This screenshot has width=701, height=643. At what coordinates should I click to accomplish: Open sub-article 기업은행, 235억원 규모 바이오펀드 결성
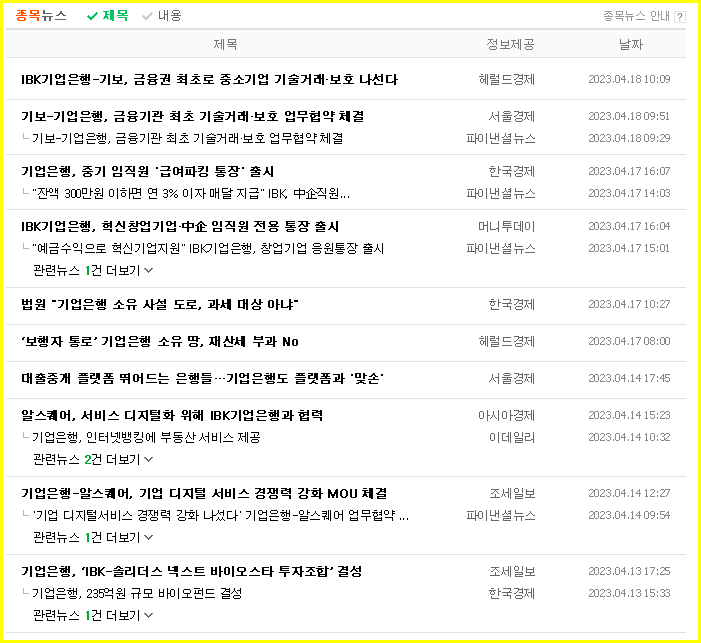point(137,593)
